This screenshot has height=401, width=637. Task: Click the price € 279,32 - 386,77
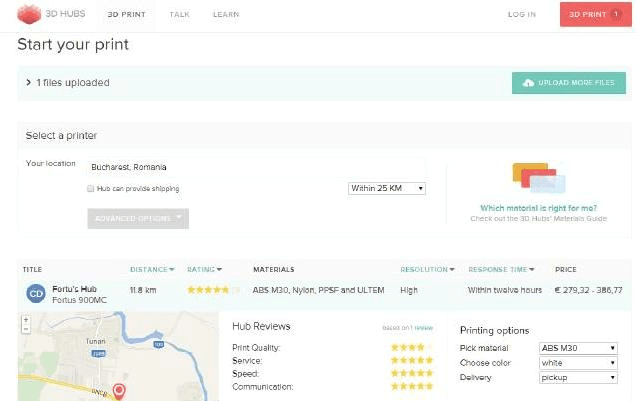[x=588, y=290]
